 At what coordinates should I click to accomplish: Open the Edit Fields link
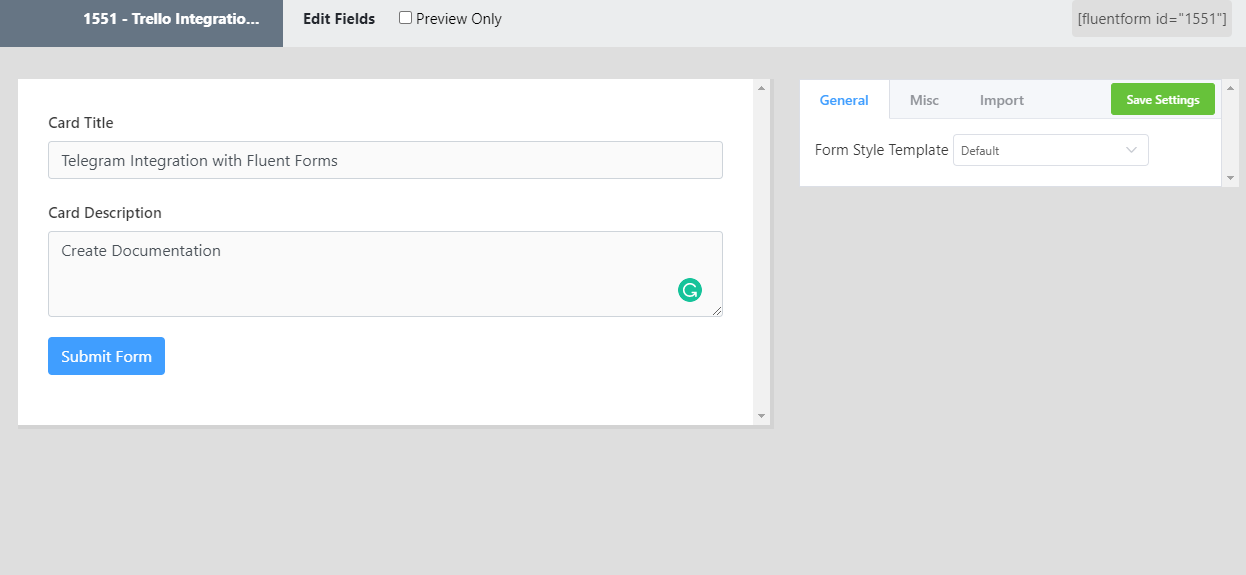(339, 19)
